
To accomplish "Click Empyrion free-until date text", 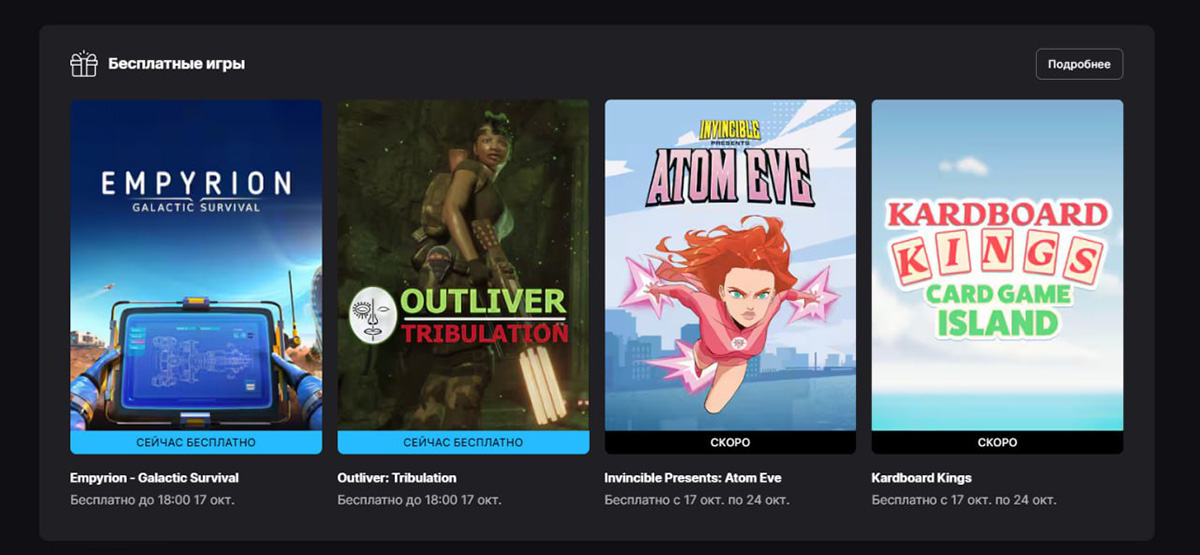I will (152, 499).
